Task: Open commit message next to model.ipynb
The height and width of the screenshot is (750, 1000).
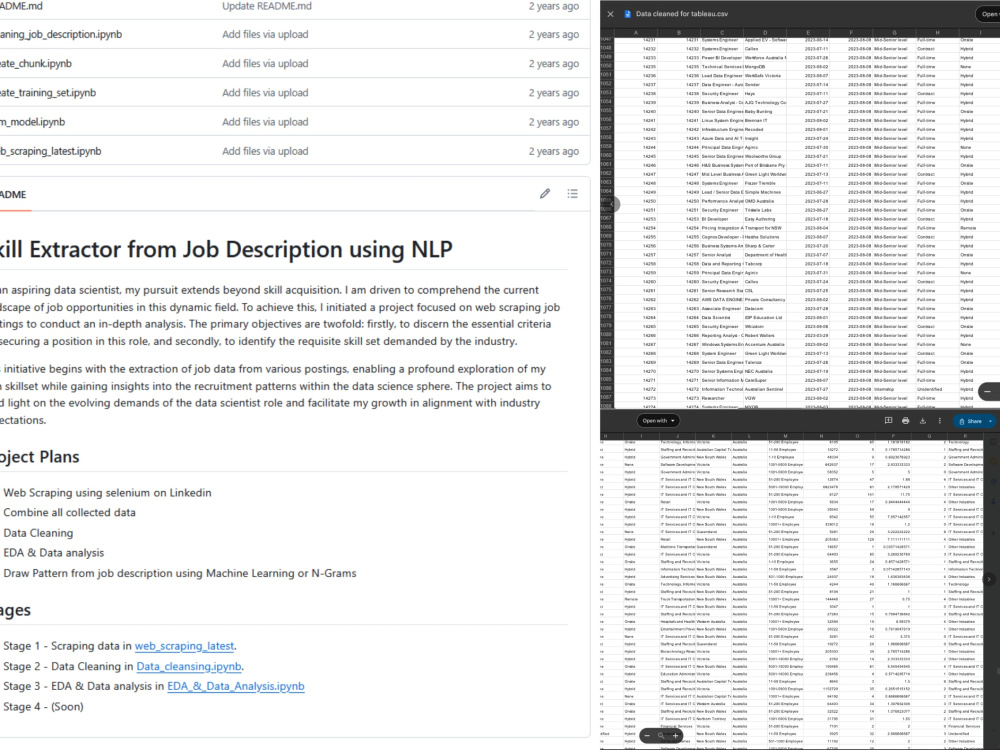Action: 265,122
